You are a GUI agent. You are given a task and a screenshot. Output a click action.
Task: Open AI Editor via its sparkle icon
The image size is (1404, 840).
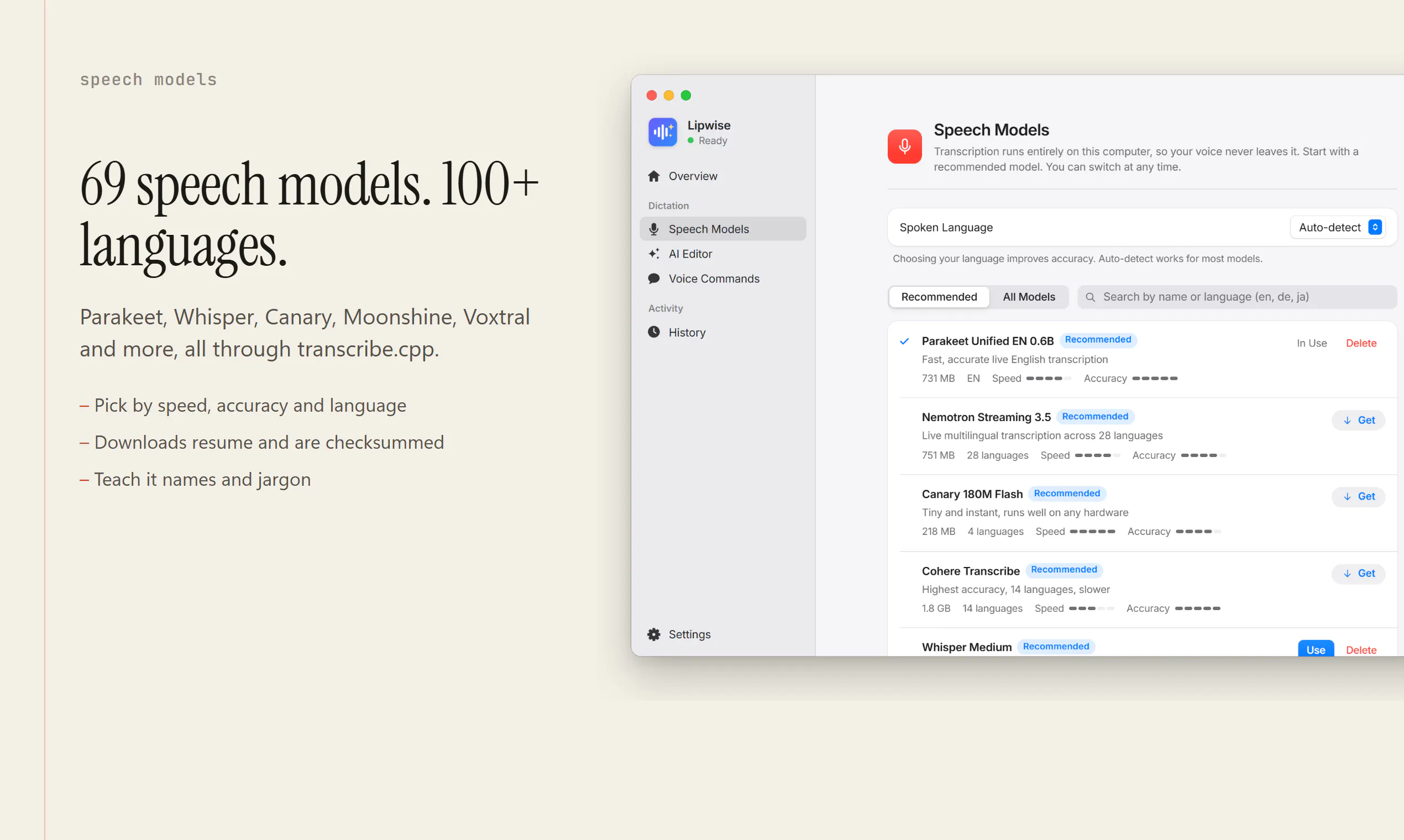tap(654, 254)
